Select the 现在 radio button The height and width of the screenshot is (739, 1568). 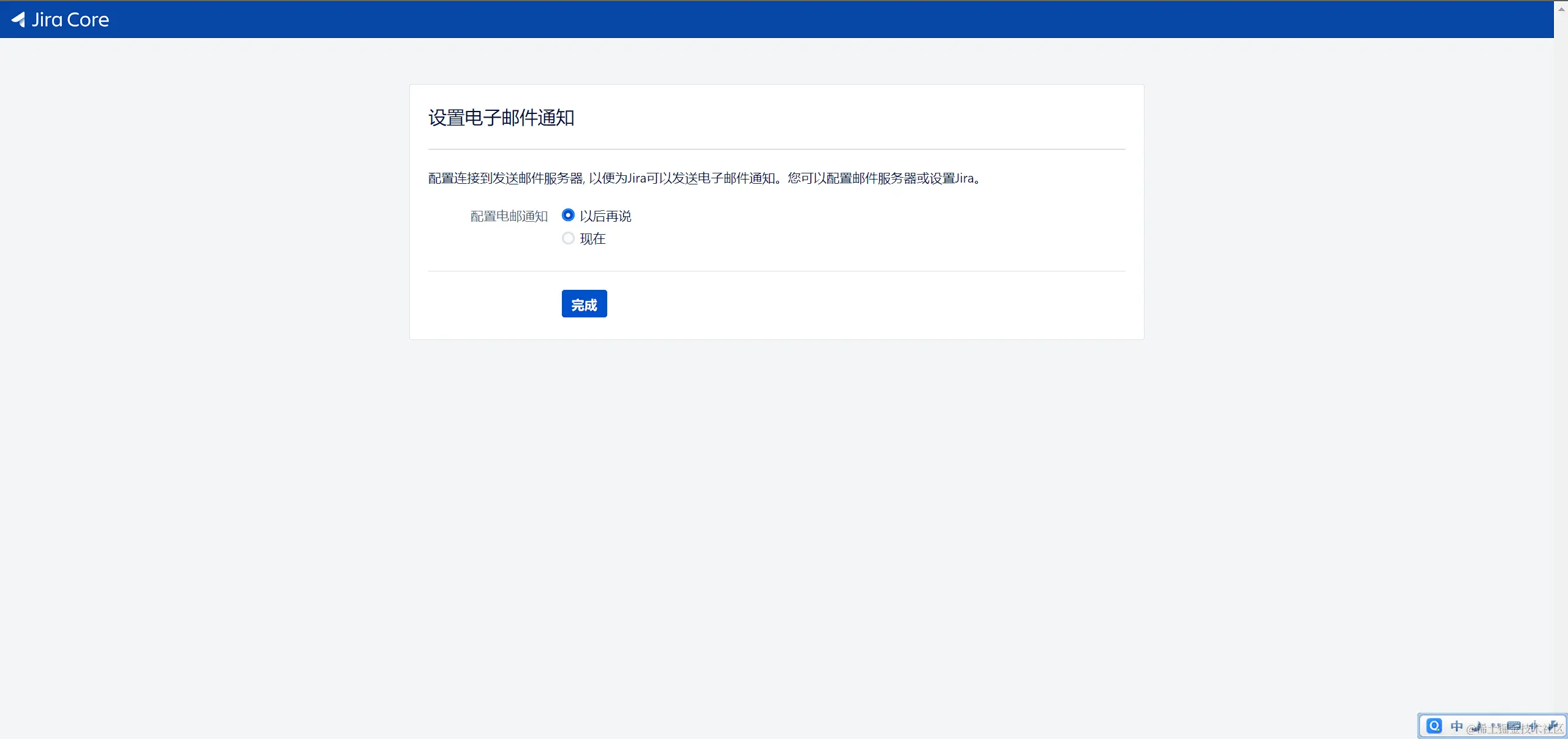568,238
